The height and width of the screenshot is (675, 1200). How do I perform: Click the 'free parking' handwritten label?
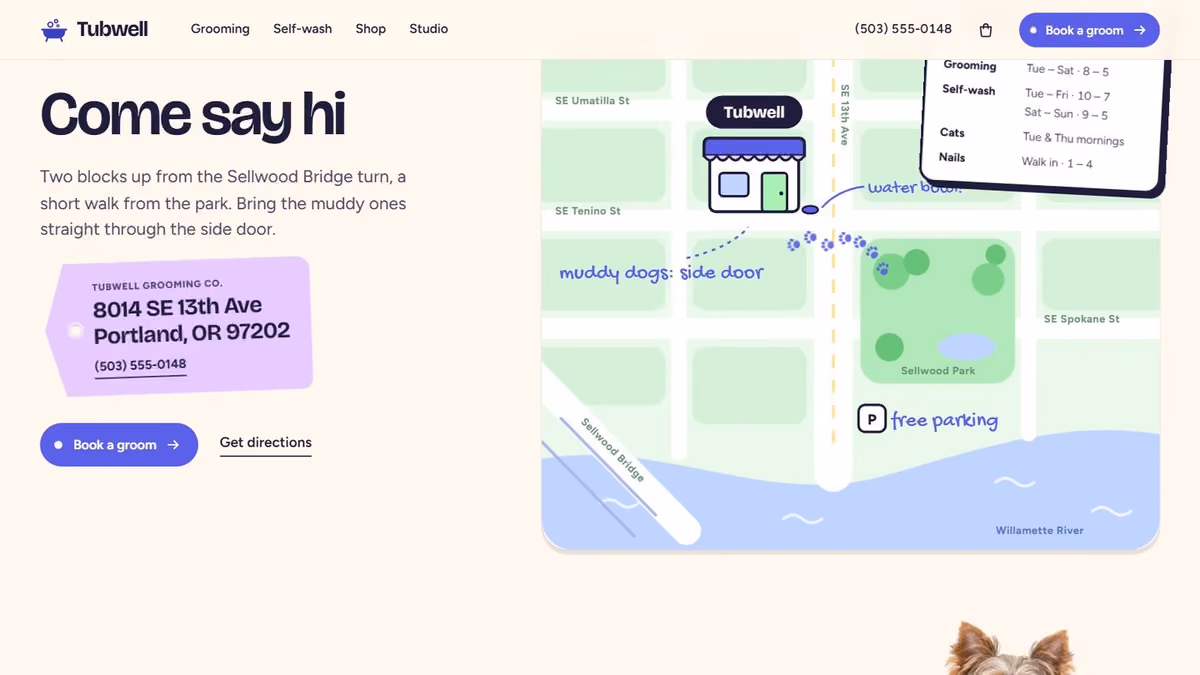pyautogui.click(x=944, y=420)
